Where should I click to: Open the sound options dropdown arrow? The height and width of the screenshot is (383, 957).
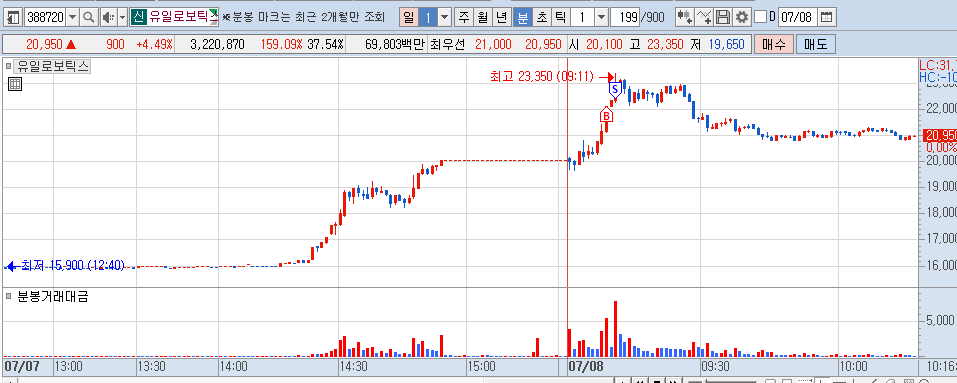point(122,17)
